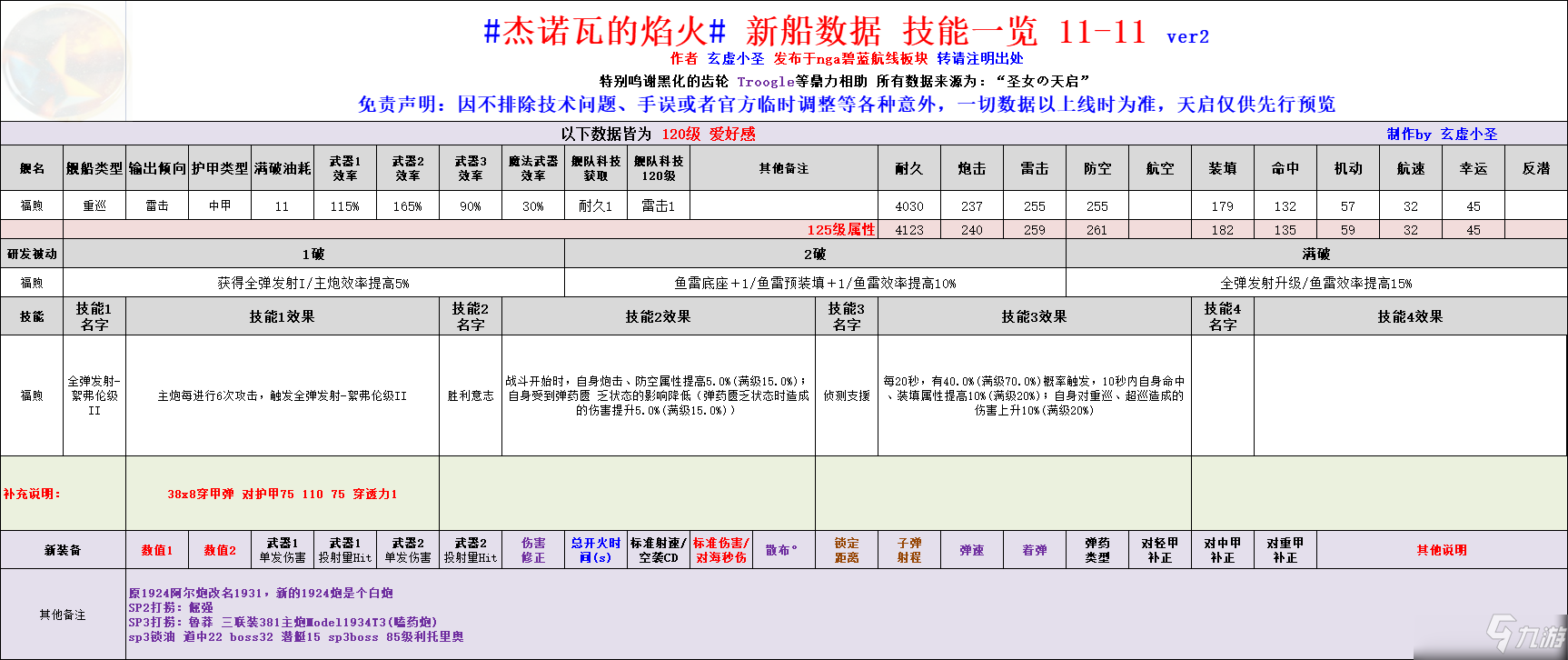
Task: Click the 护甲类型 header cell
Action: pos(220,168)
